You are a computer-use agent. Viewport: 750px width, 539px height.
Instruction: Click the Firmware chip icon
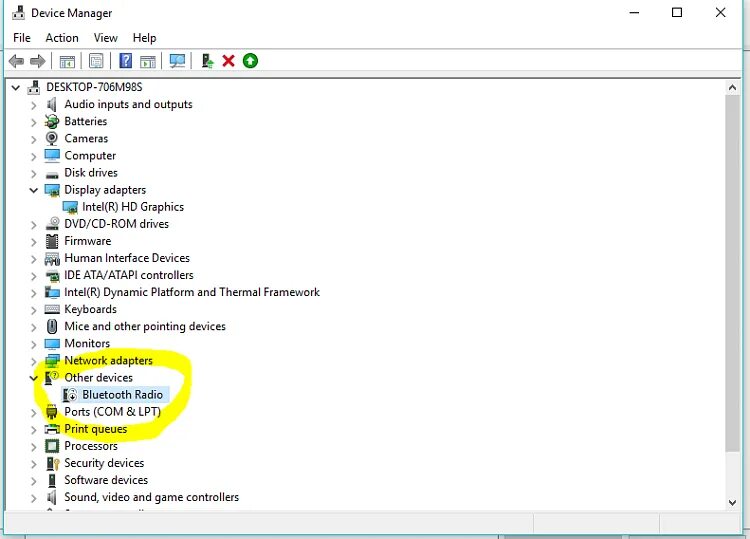[52, 241]
